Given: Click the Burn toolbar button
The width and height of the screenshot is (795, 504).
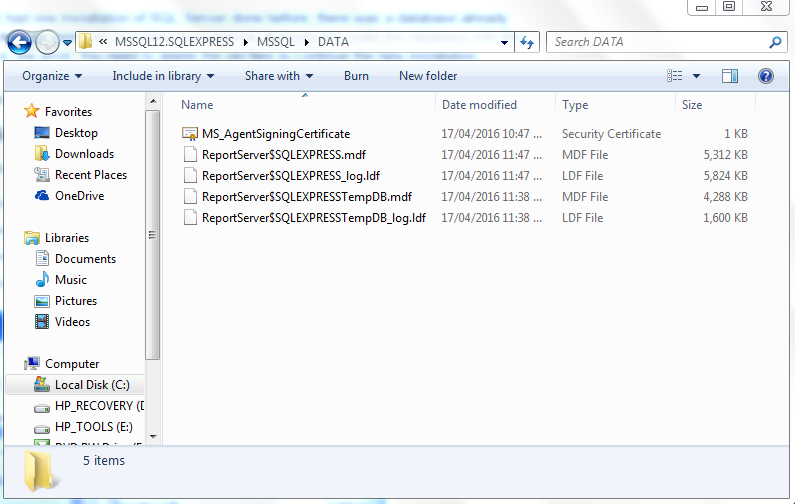Looking at the screenshot, I should pyautogui.click(x=356, y=76).
